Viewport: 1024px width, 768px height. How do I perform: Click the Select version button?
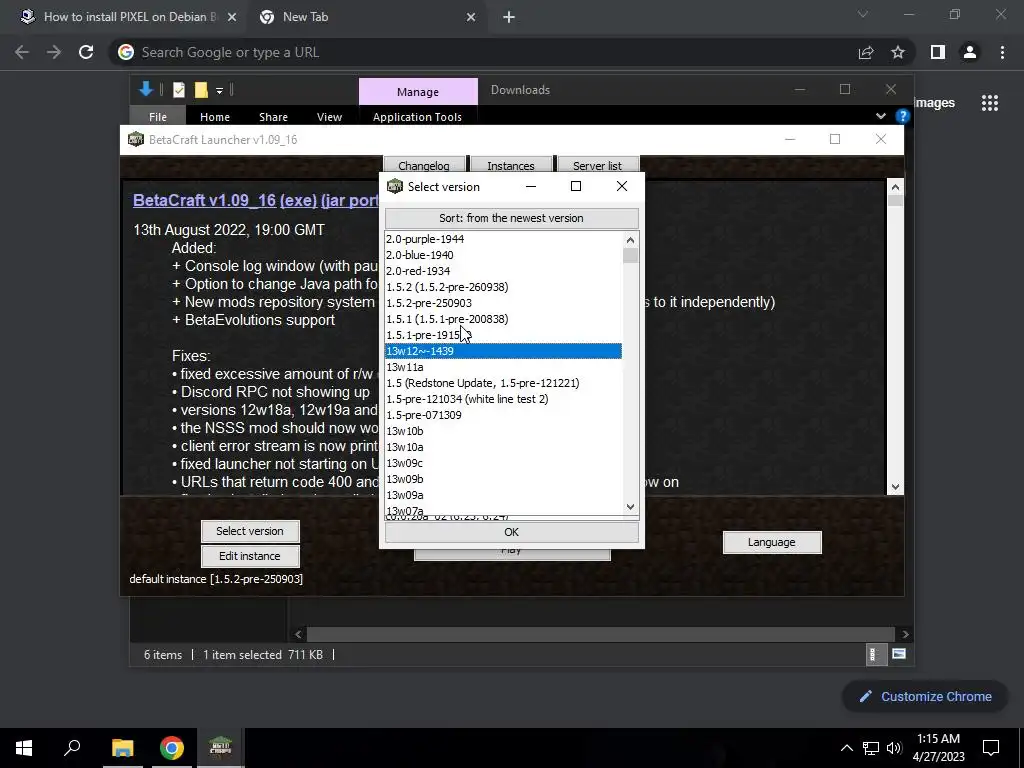[250, 531]
